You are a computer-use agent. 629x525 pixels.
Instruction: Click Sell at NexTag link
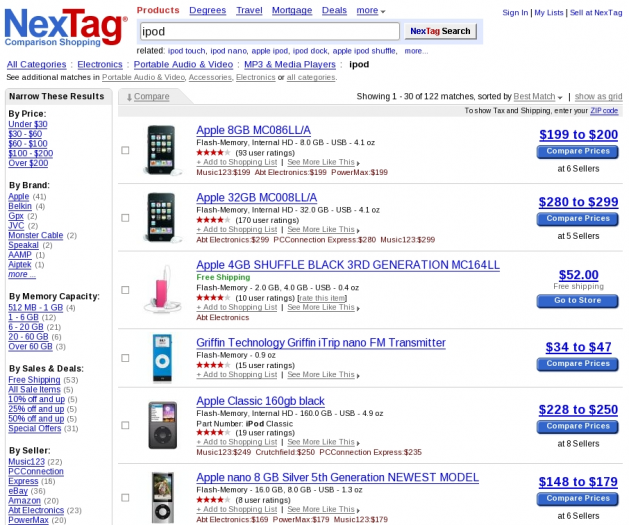[x=596, y=13]
